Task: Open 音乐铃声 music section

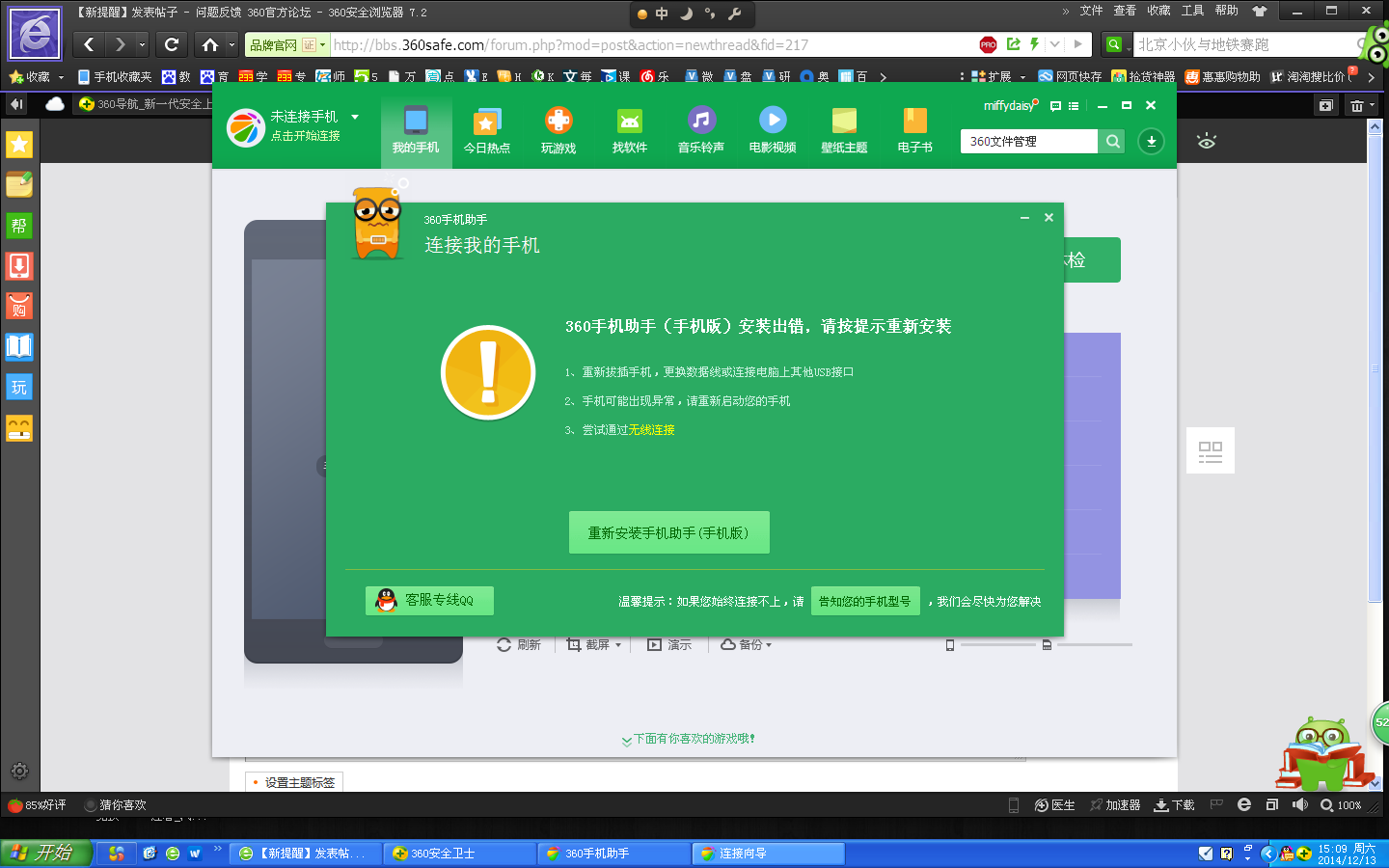Action: [701, 130]
